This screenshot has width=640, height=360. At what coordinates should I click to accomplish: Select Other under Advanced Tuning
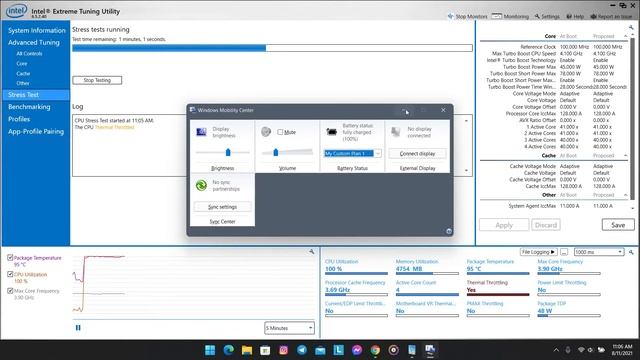coord(23,83)
